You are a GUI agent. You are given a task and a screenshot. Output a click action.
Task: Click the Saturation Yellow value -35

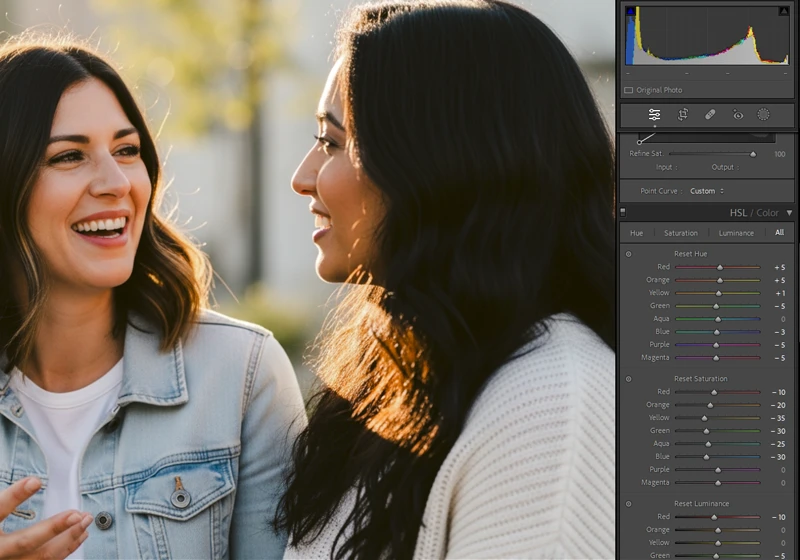point(779,418)
